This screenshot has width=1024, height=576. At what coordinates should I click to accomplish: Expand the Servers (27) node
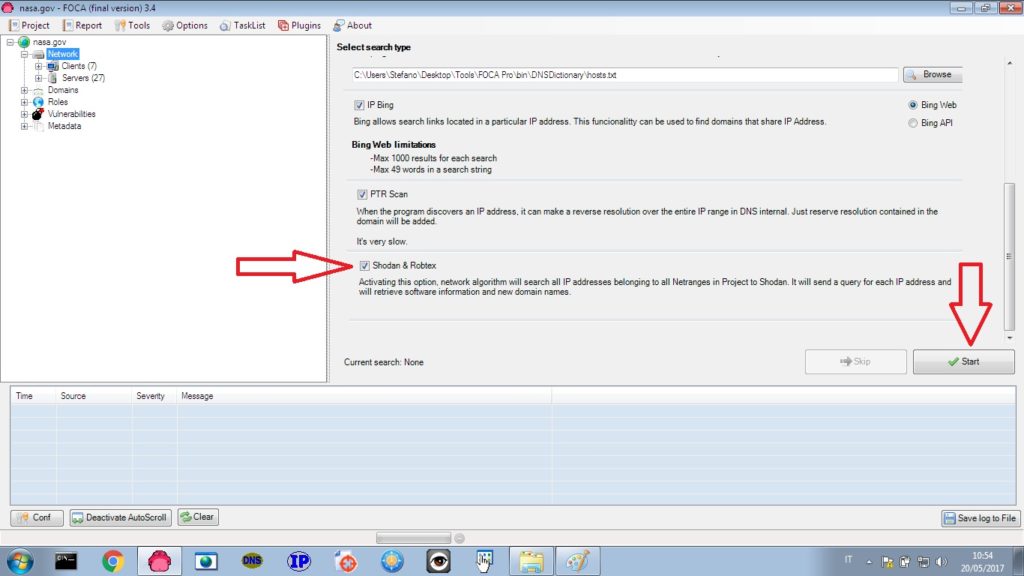(38, 78)
